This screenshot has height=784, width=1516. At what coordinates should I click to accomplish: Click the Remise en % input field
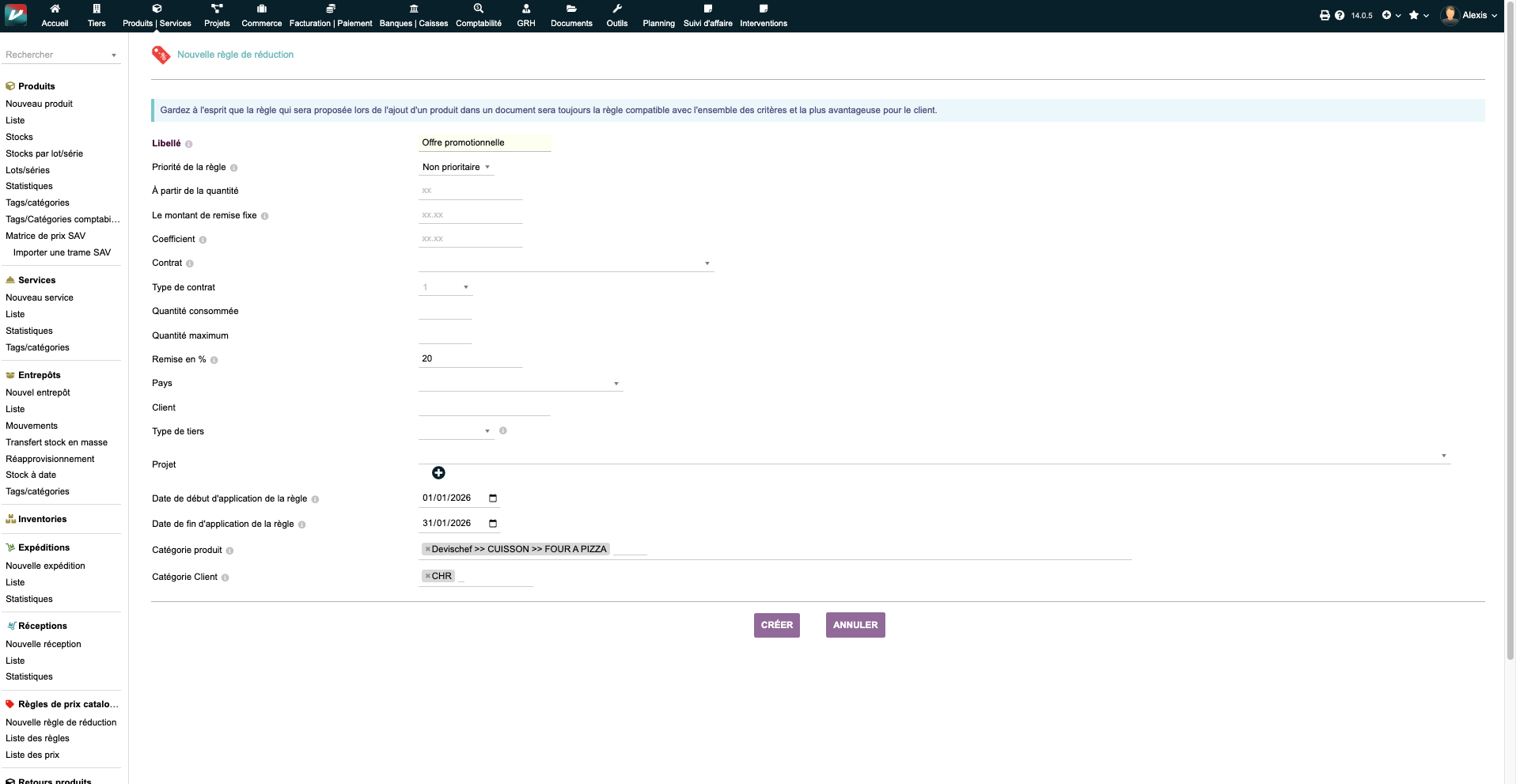[x=470, y=359]
